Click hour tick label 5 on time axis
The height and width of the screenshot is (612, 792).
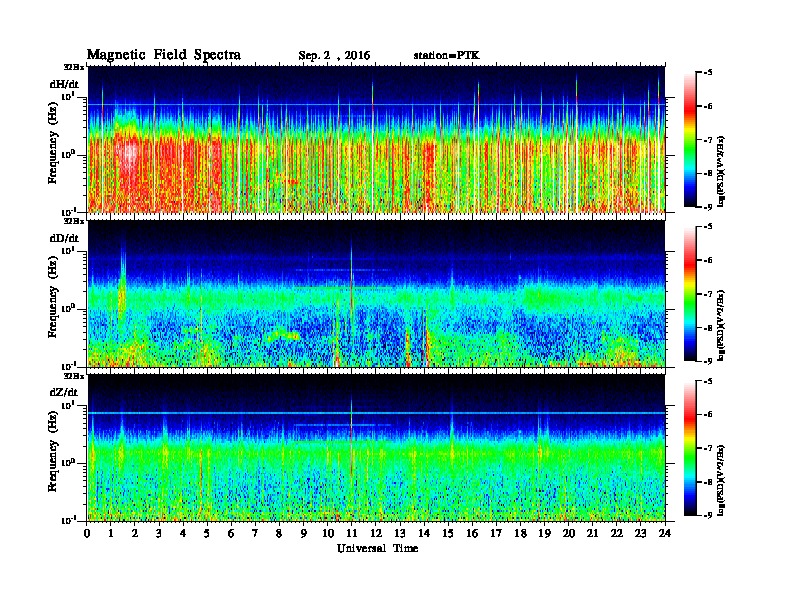207,534
